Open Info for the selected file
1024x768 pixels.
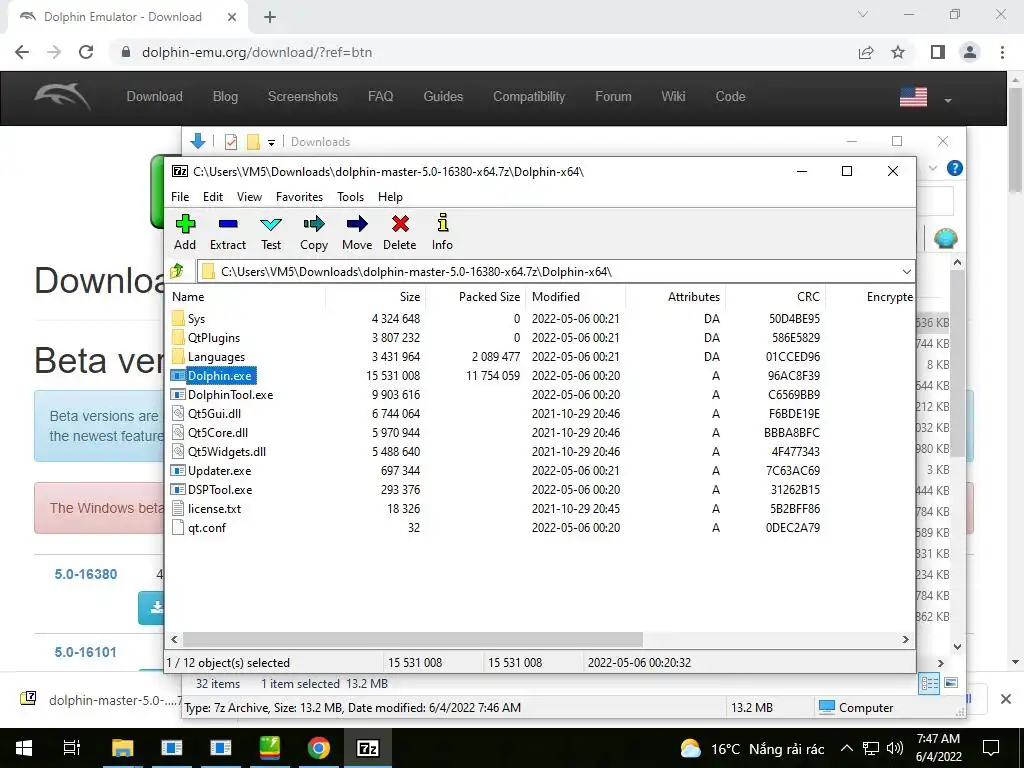click(x=442, y=232)
